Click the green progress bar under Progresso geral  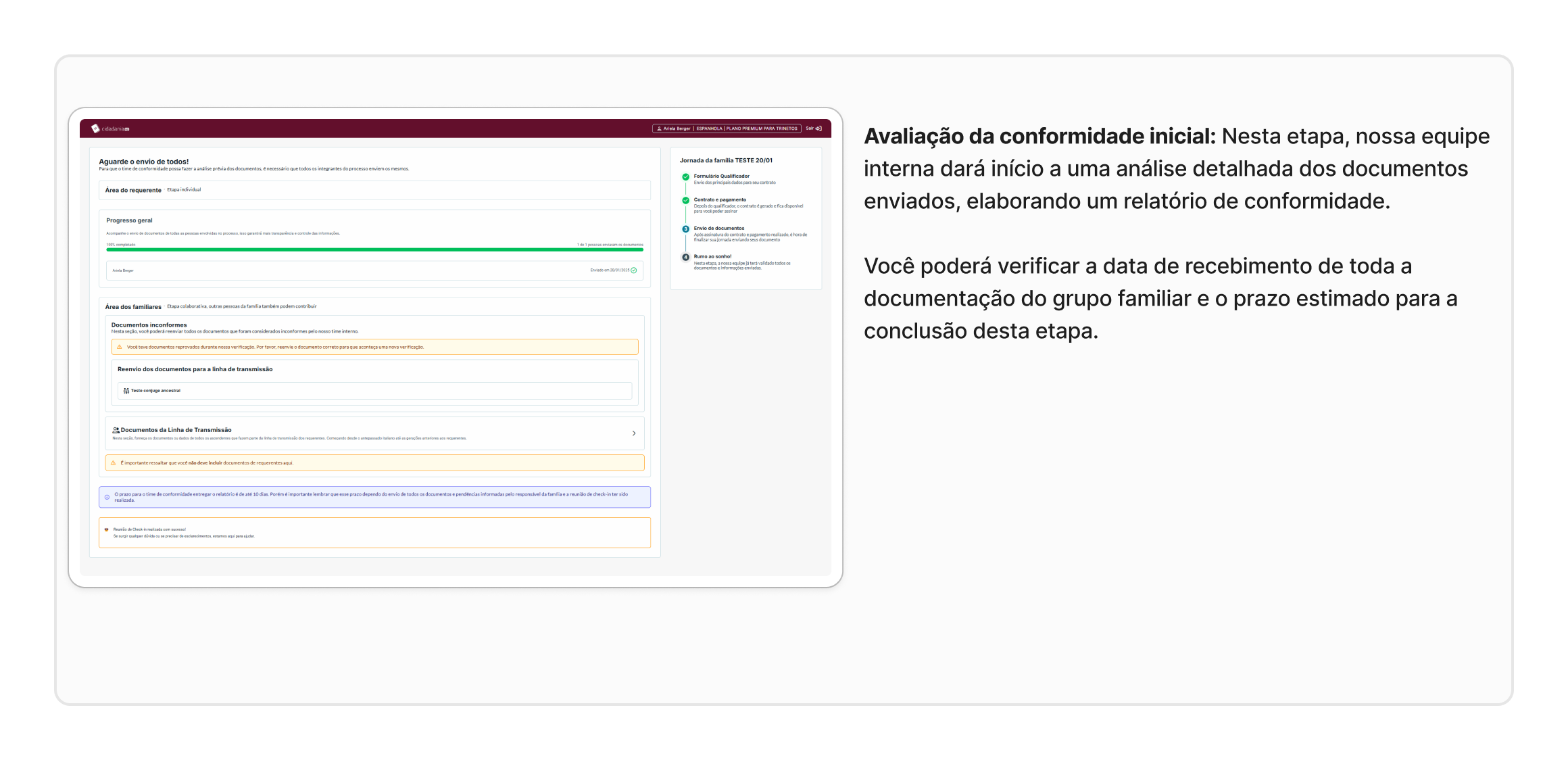point(374,250)
